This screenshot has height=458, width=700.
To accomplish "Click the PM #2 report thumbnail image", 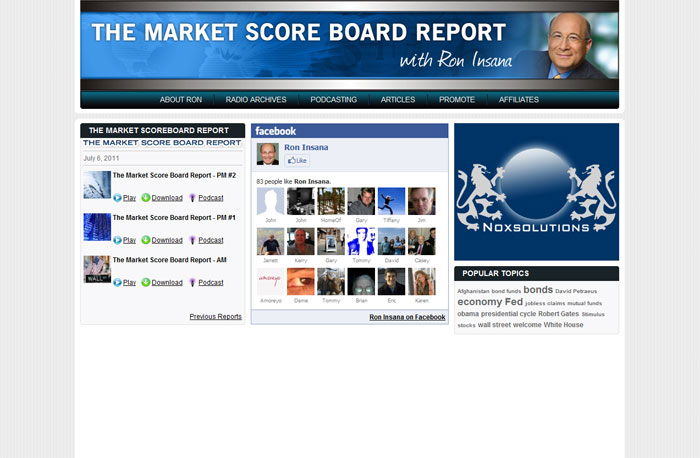I will (97, 185).
